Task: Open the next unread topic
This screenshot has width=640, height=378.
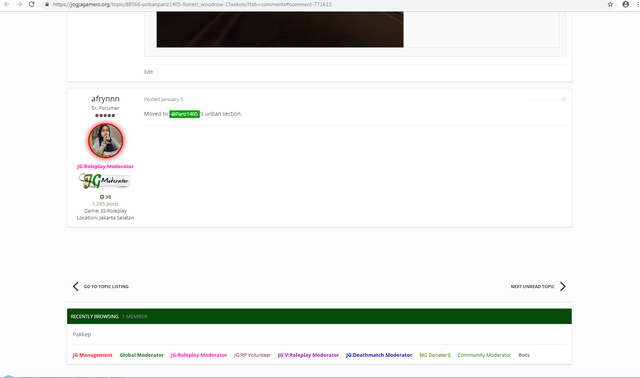Action: pyautogui.click(x=532, y=287)
